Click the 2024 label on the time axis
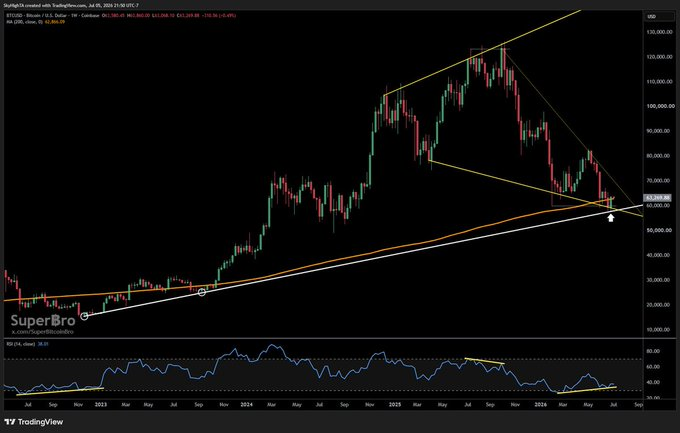This screenshot has height=433, width=680. pyautogui.click(x=246, y=404)
